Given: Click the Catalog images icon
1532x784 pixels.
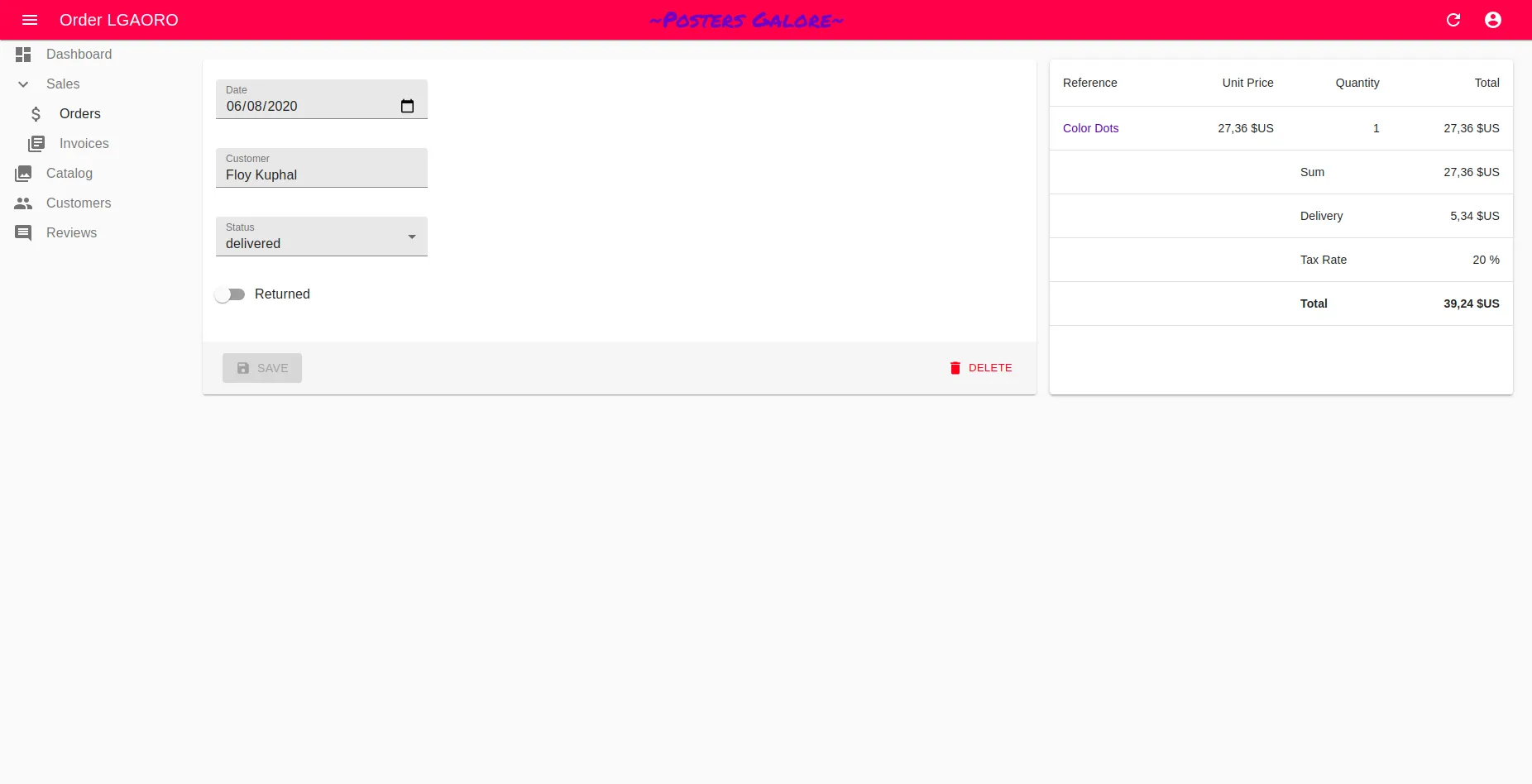Looking at the screenshot, I should [x=23, y=174].
